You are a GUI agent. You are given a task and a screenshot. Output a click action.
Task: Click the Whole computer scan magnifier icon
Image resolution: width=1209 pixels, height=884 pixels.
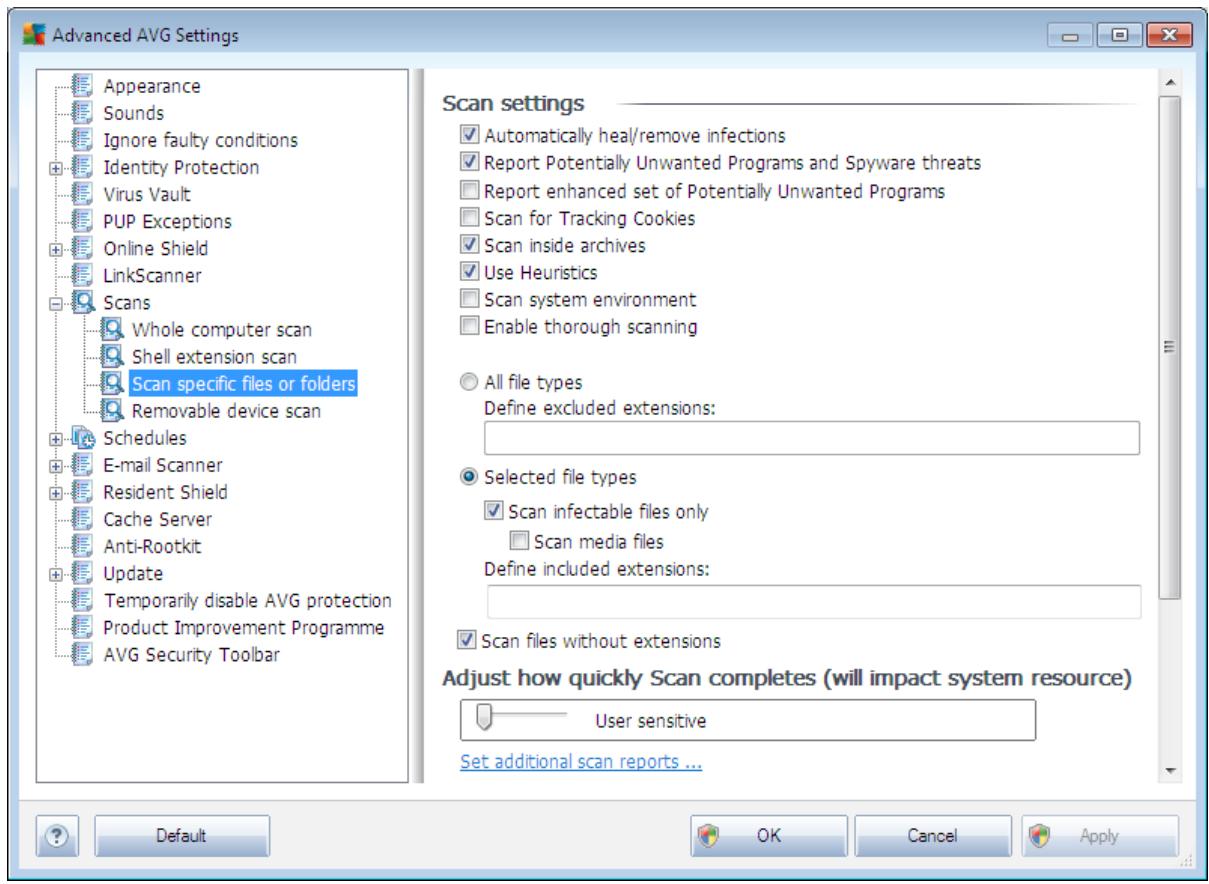(x=114, y=329)
